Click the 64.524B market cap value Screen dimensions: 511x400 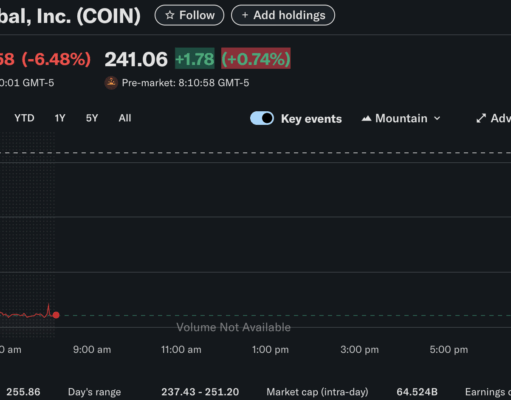pyautogui.click(x=417, y=392)
